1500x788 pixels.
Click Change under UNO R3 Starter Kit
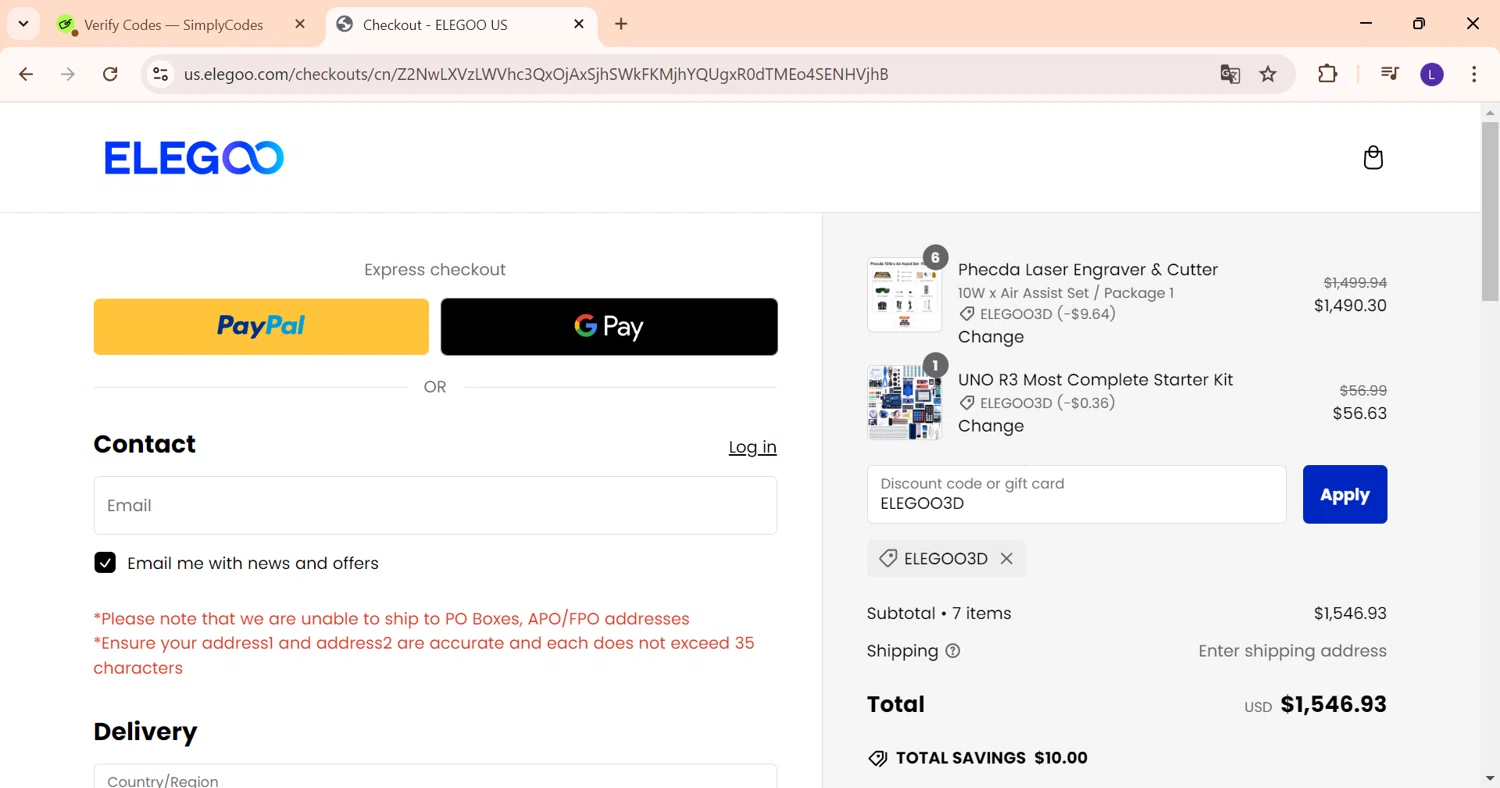pyautogui.click(x=991, y=426)
